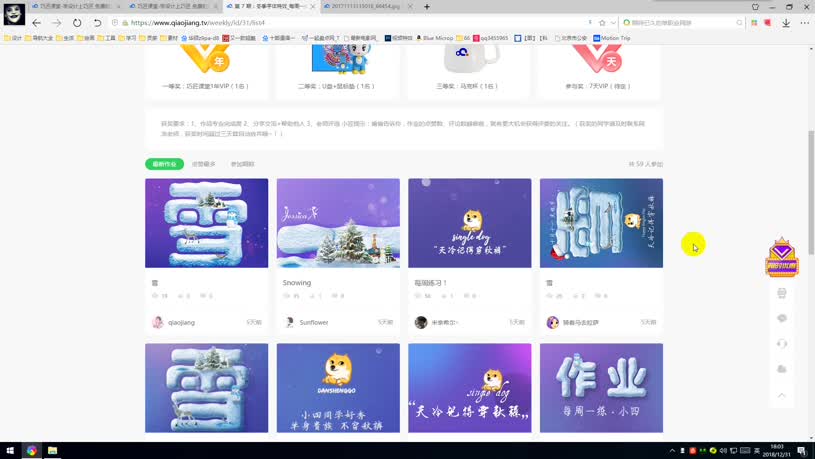Click the taskbar clock showing 18:03
Viewport: 815px width, 459px height.
coord(777,451)
